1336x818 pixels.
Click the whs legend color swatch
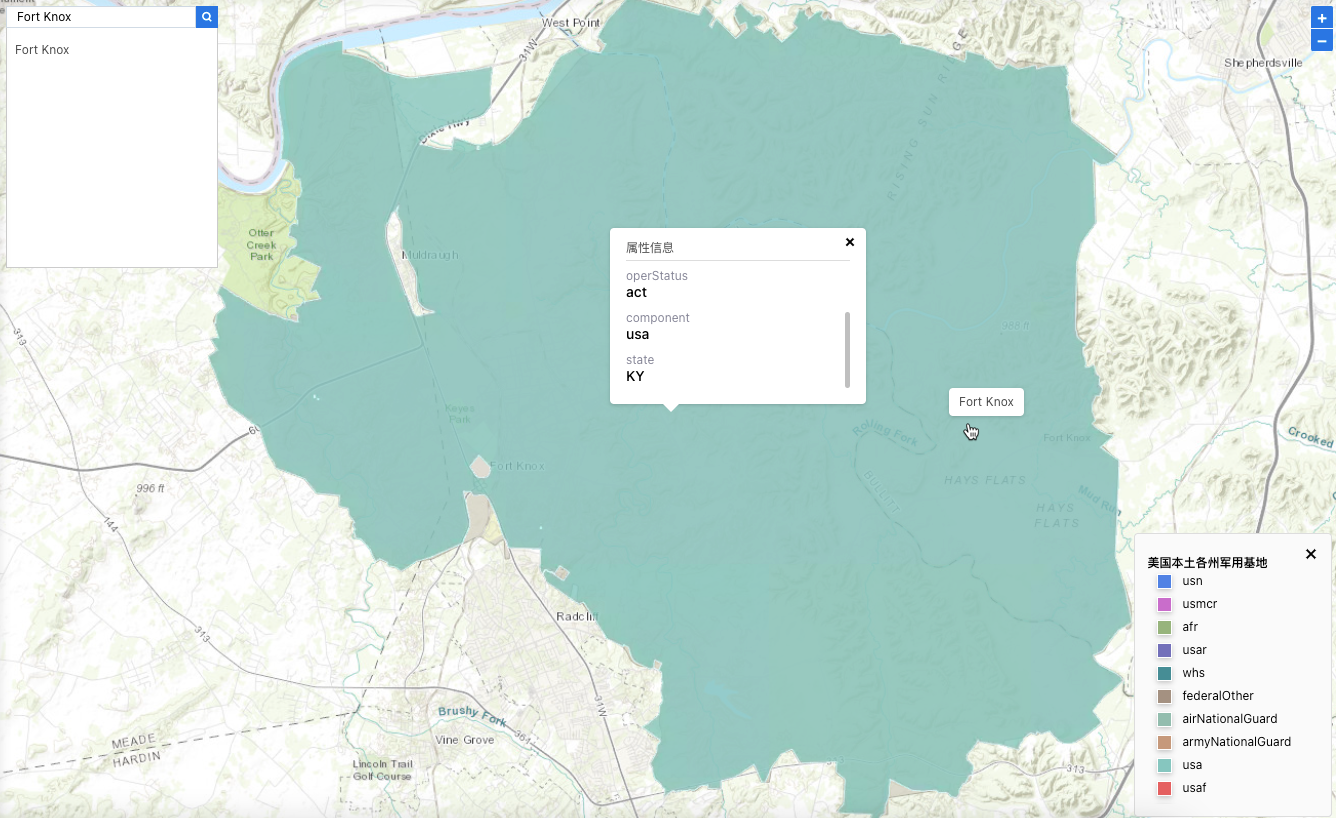click(1164, 673)
